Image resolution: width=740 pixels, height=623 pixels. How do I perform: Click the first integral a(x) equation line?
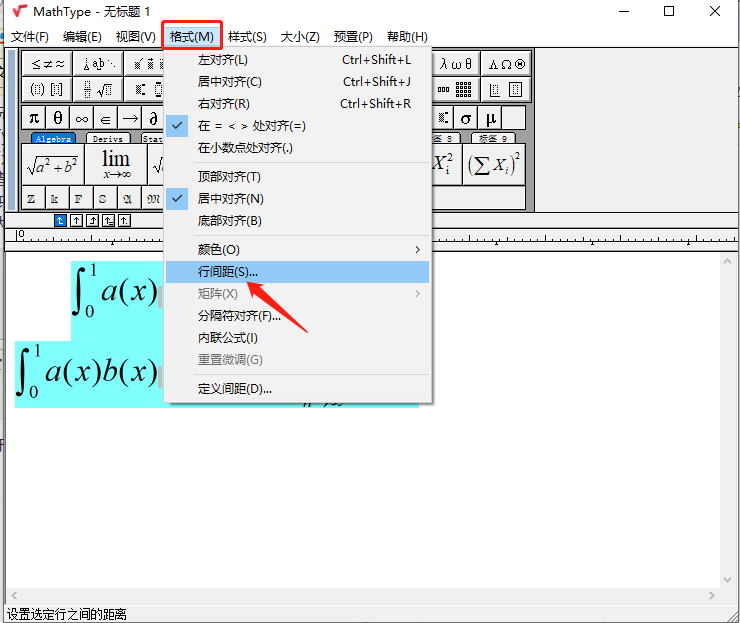coord(116,292)
